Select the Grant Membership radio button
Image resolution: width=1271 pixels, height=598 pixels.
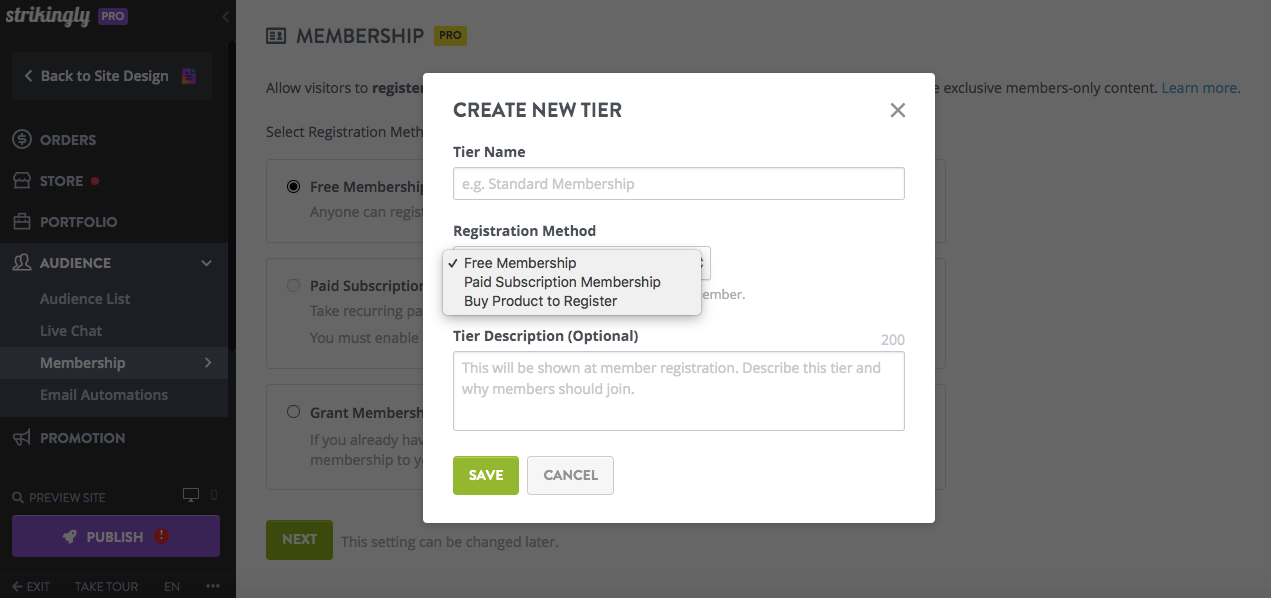click(x=293, y=411)
